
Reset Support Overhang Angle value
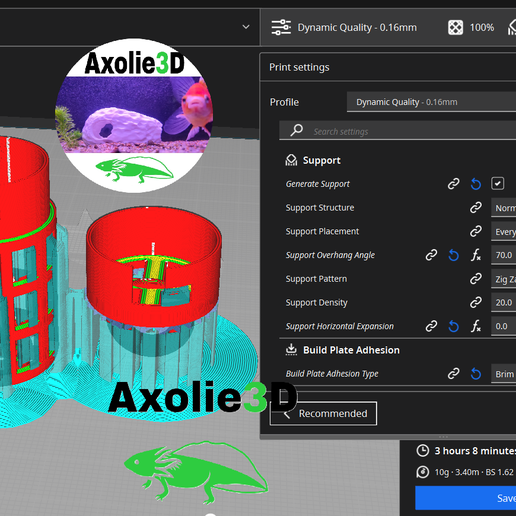pyautogui.click(x=453, y=255)
